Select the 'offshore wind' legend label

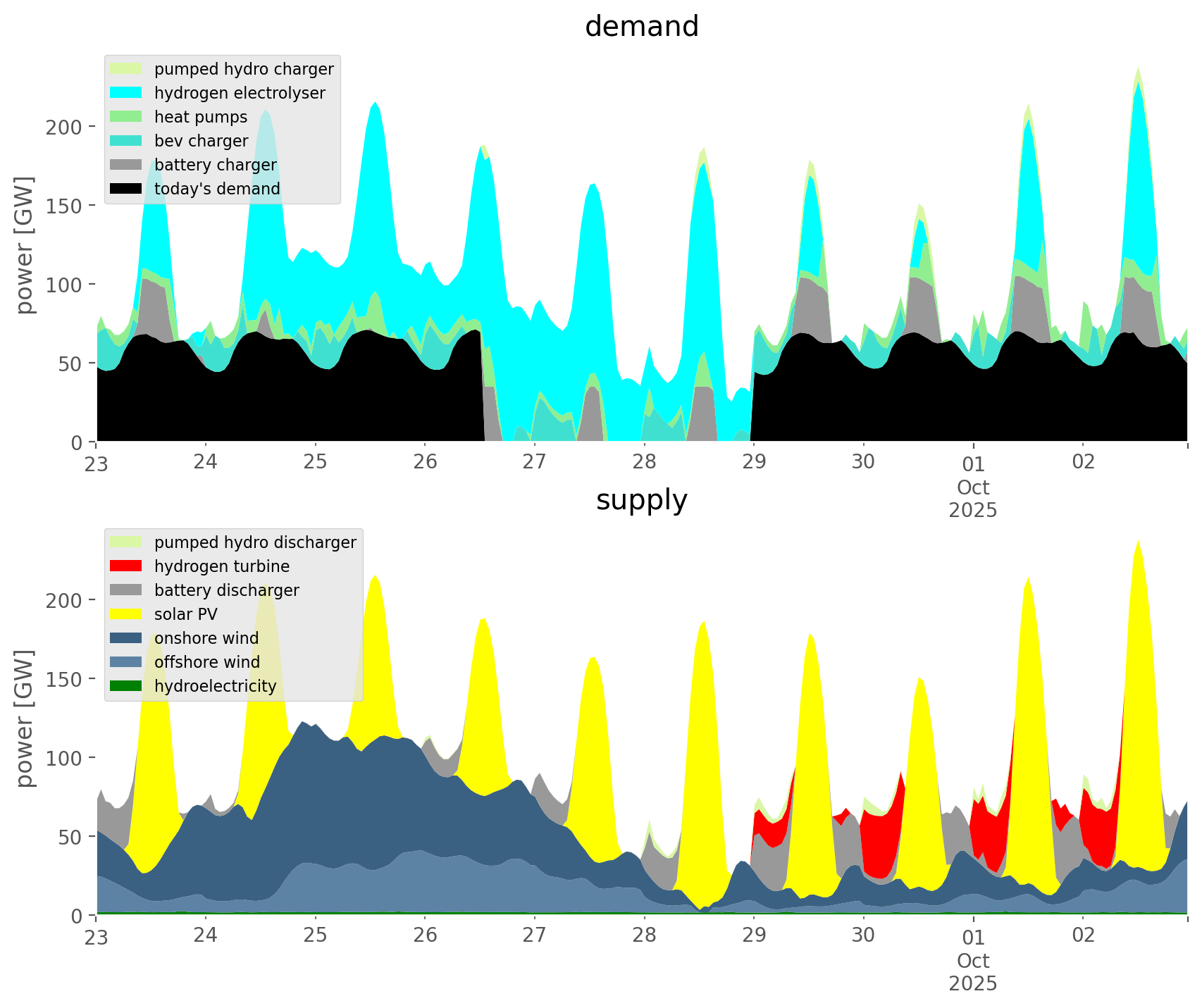pos(206,662)
